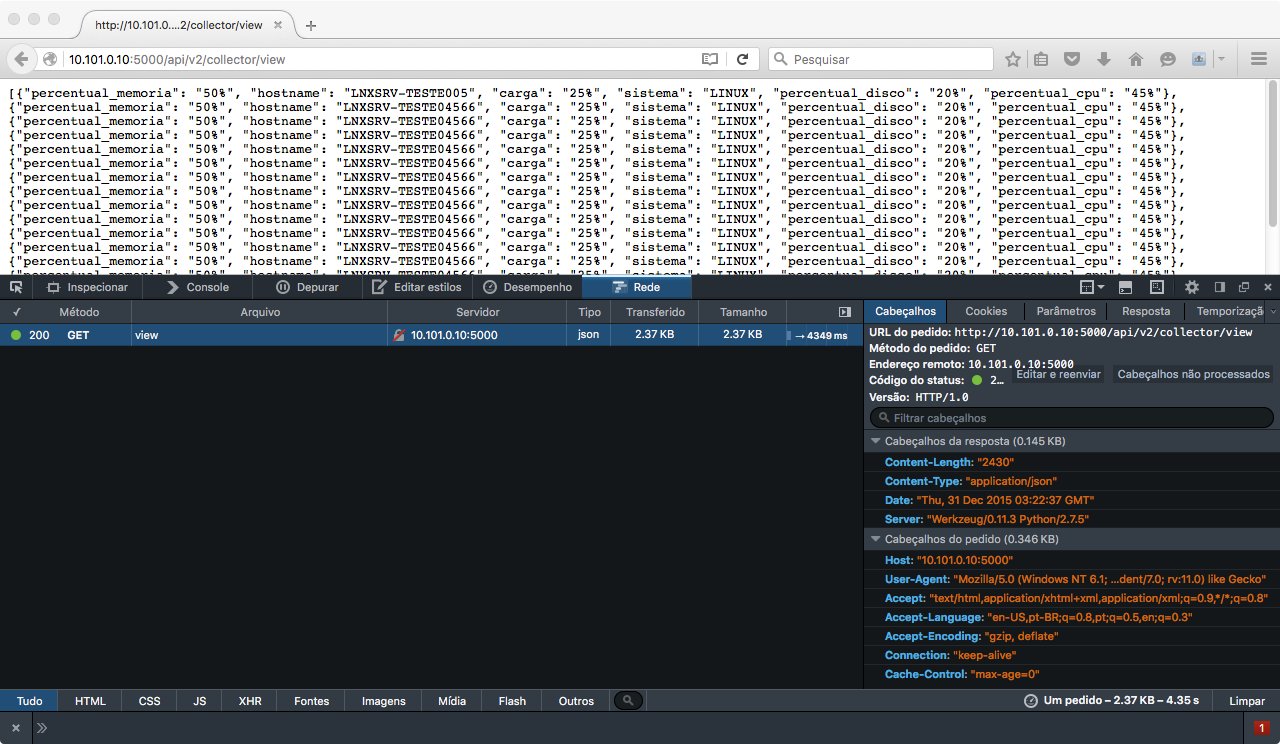1280x744 pixels.
Task: Open the Firefox hamburger menu
Action: tap(1259, 59)
